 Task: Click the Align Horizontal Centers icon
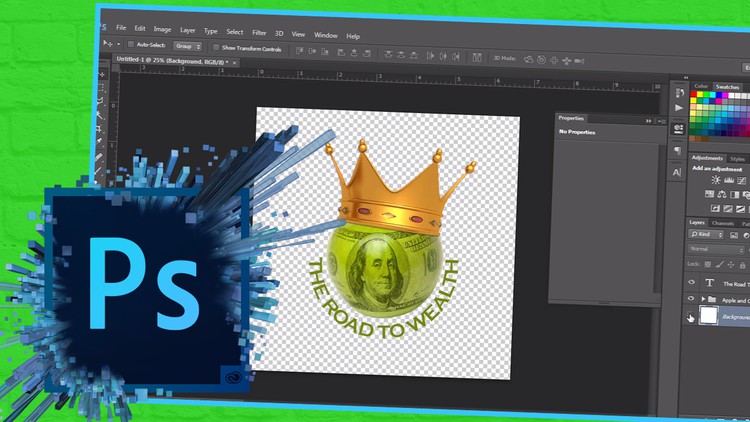coord(354,53)
